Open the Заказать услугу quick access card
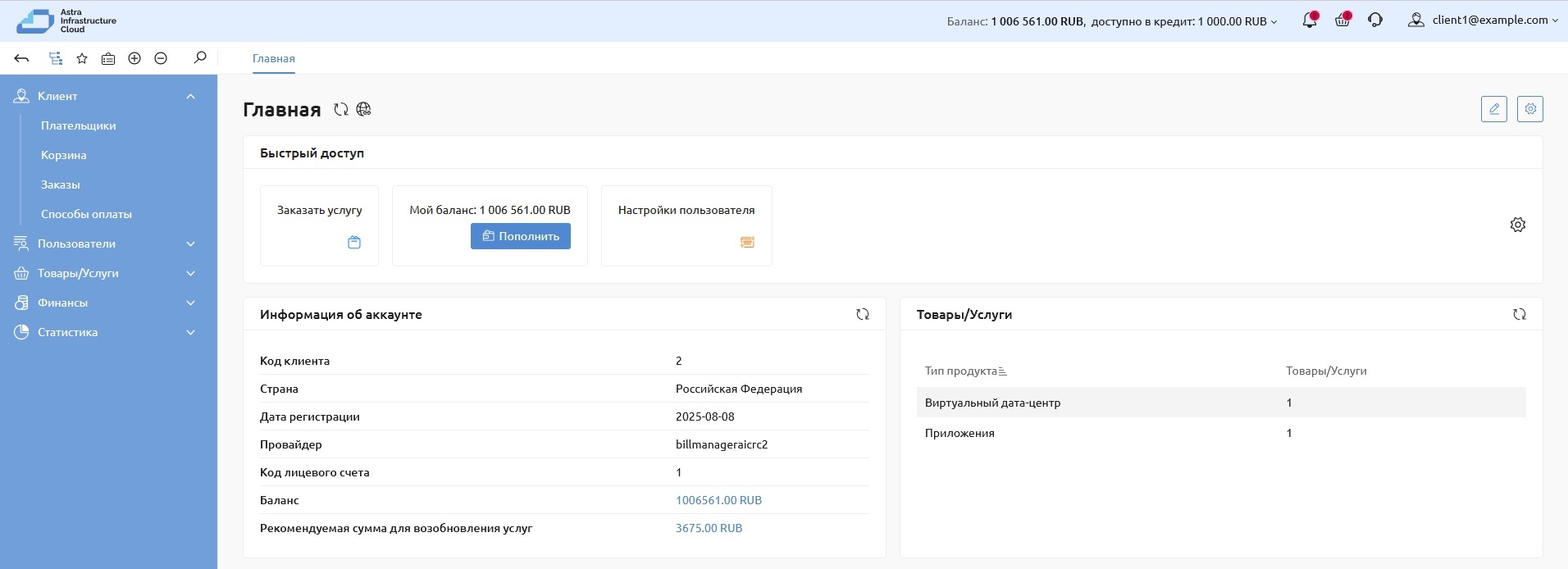Image resolution: width=1568 pixels, height=569 pixels. [x=319, y=225]
